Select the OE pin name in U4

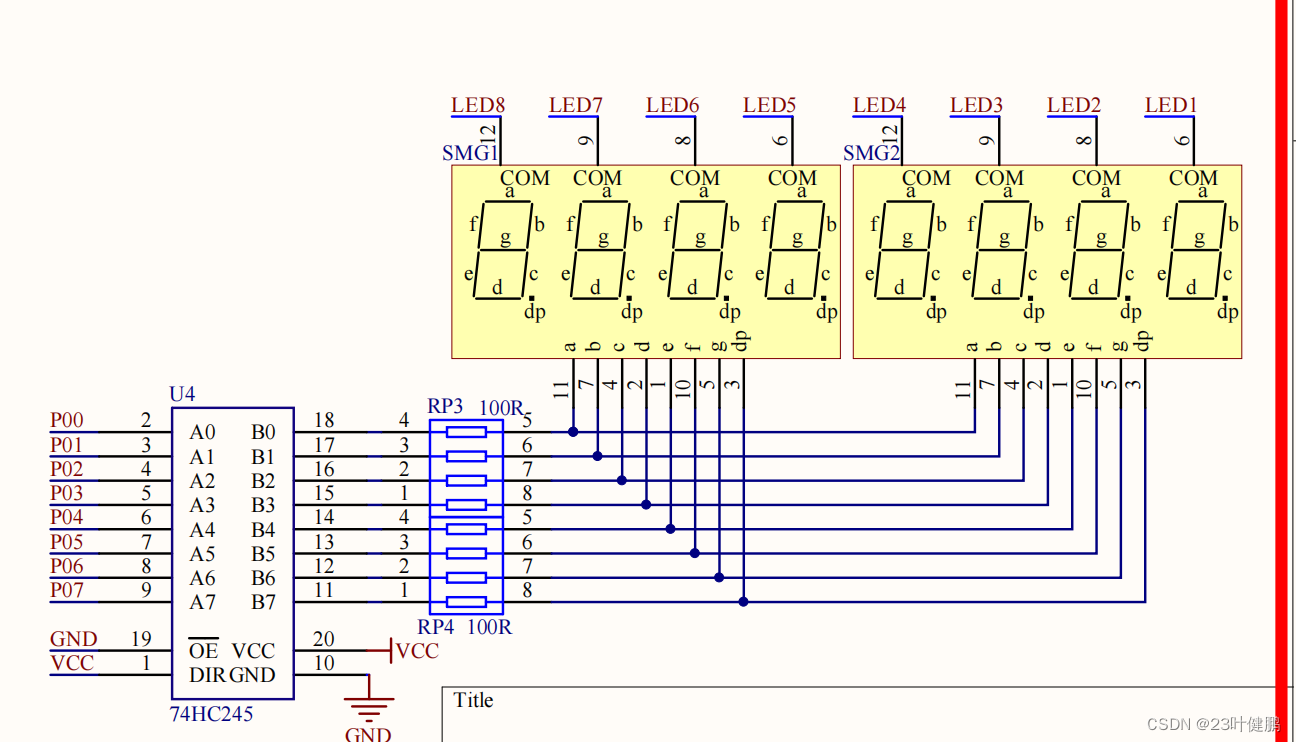click(204, 650)
